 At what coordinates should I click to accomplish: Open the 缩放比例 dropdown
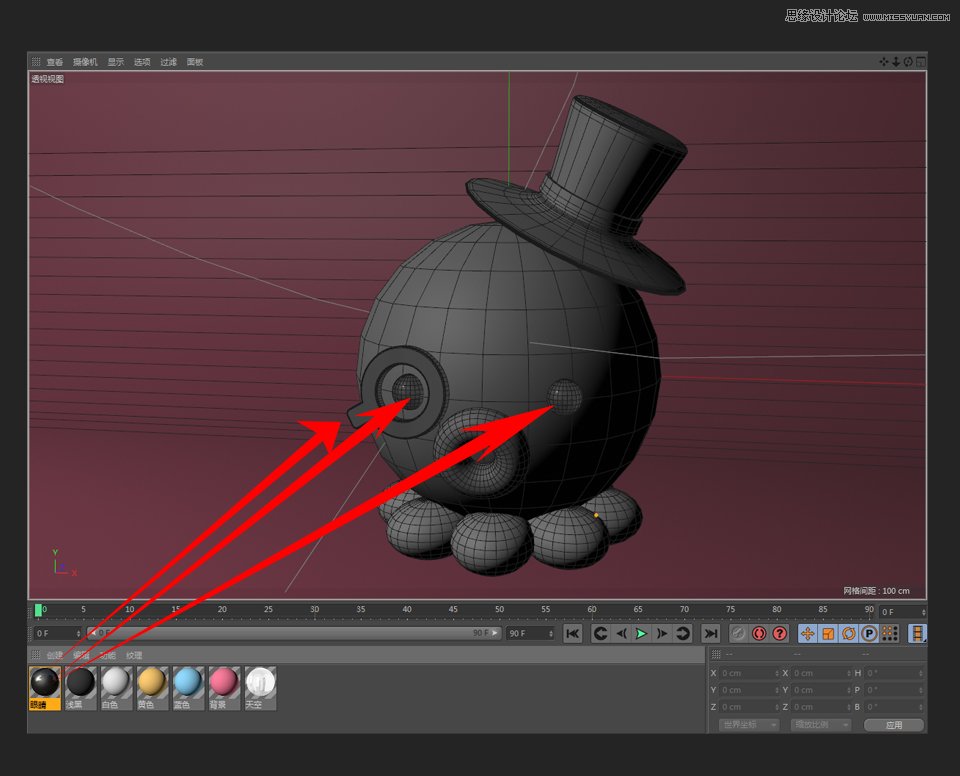821,724
